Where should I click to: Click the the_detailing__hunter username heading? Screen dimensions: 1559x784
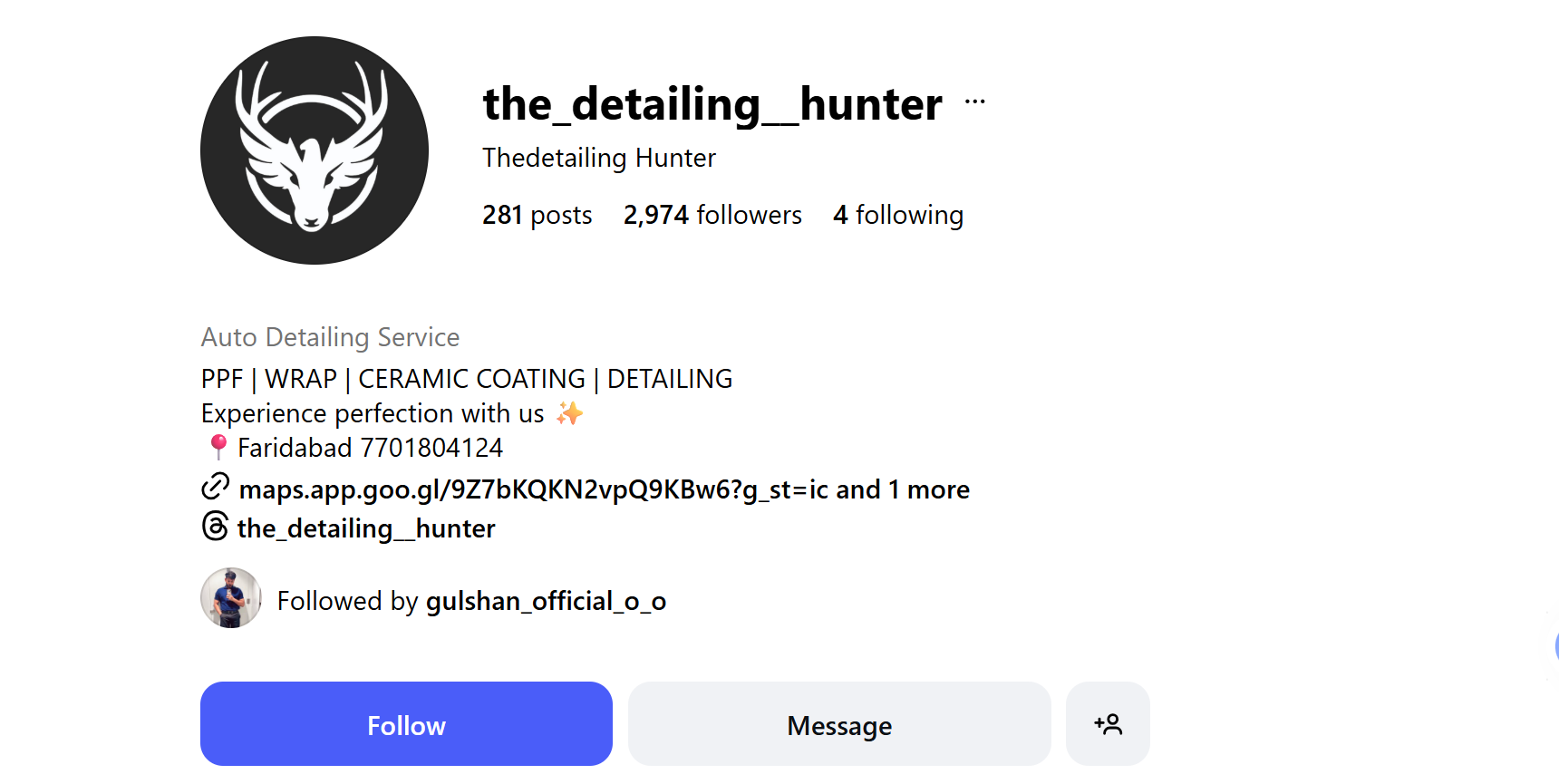[x=712, y=103]
